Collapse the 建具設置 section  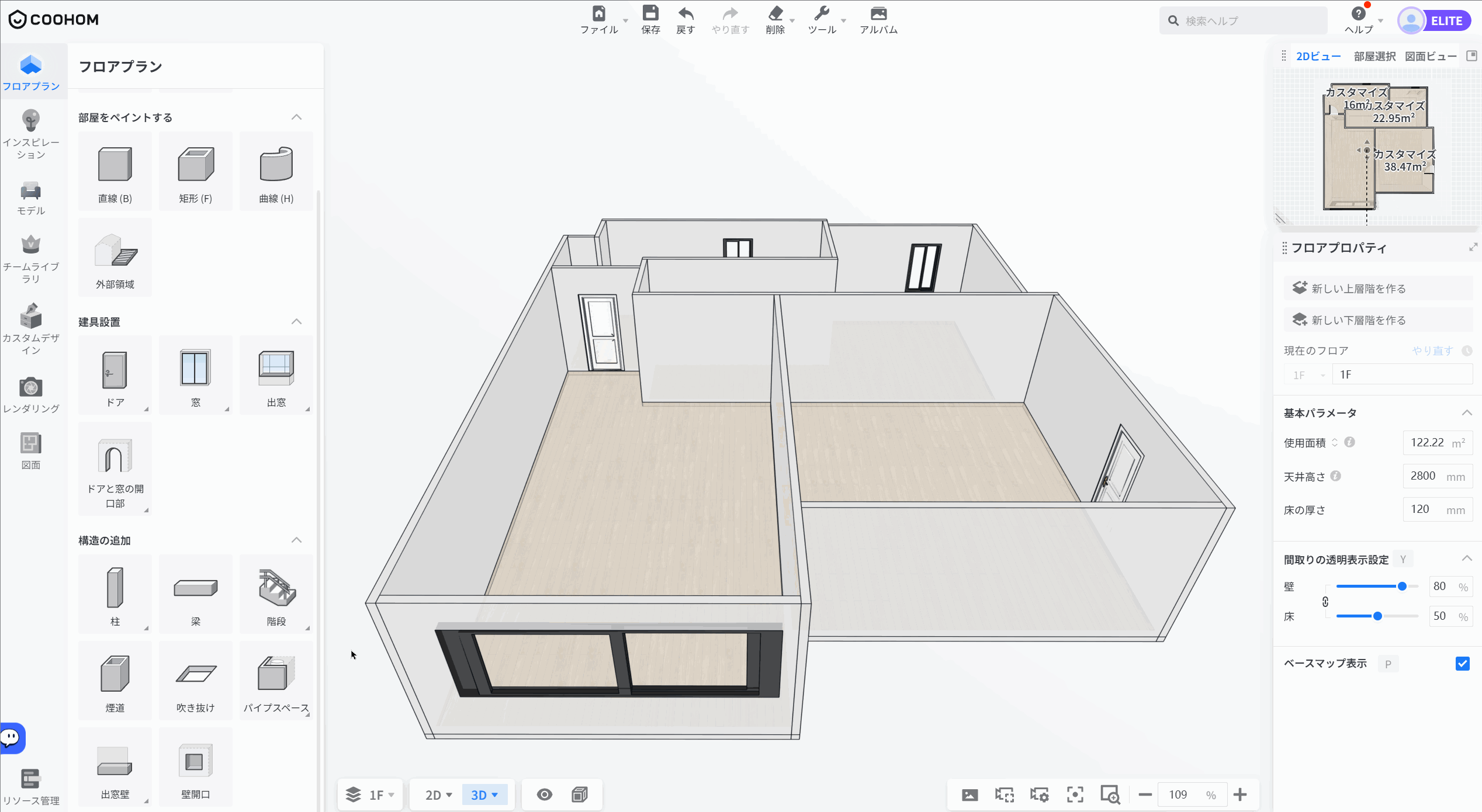click(297, 322)
